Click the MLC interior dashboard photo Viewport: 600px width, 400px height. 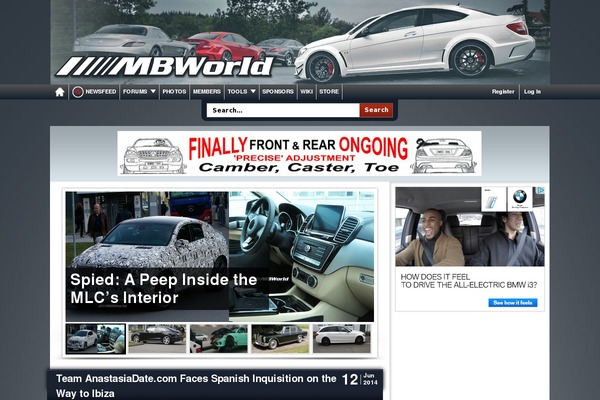click(302, 256)
